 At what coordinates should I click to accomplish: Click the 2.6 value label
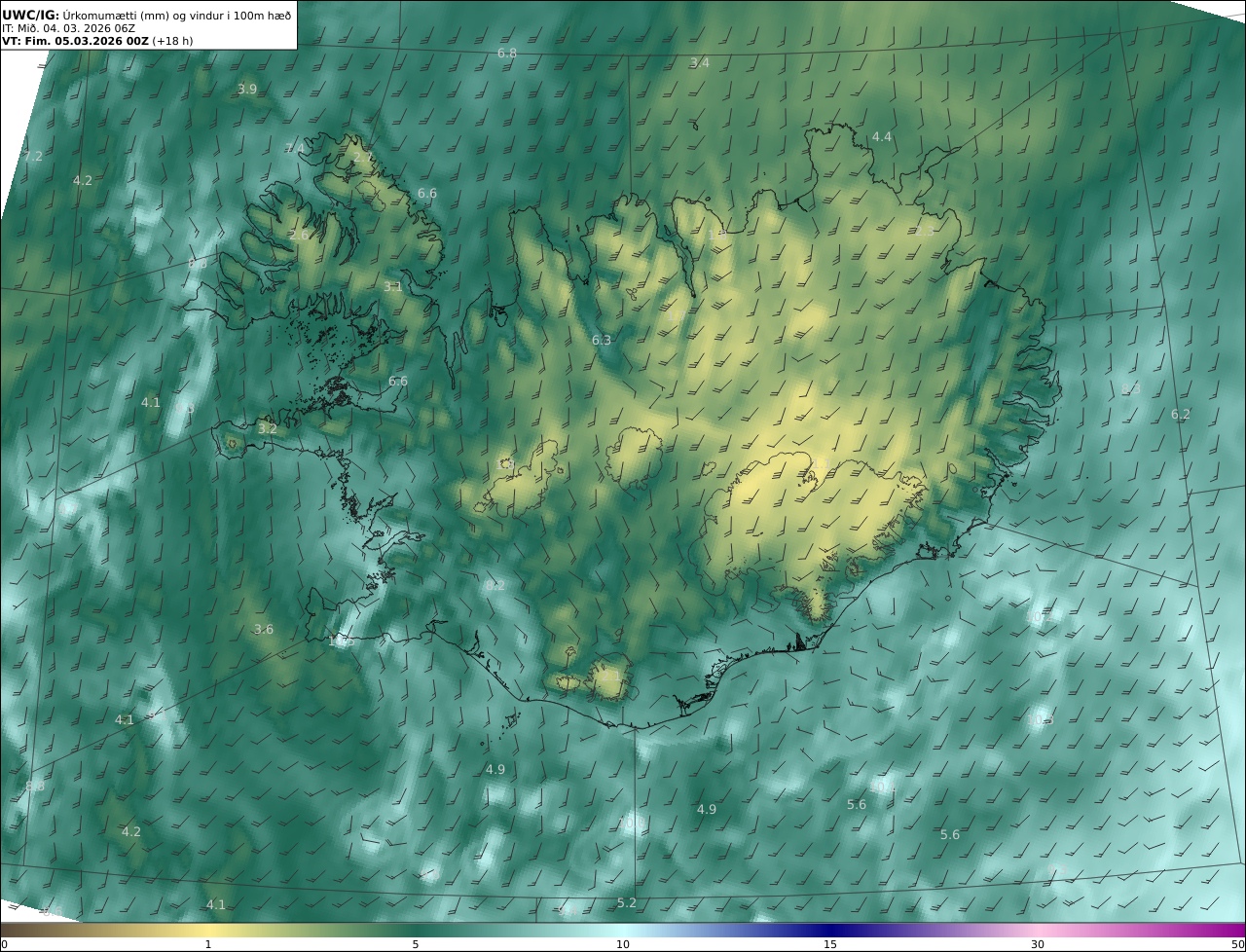(x=299, y=235)
